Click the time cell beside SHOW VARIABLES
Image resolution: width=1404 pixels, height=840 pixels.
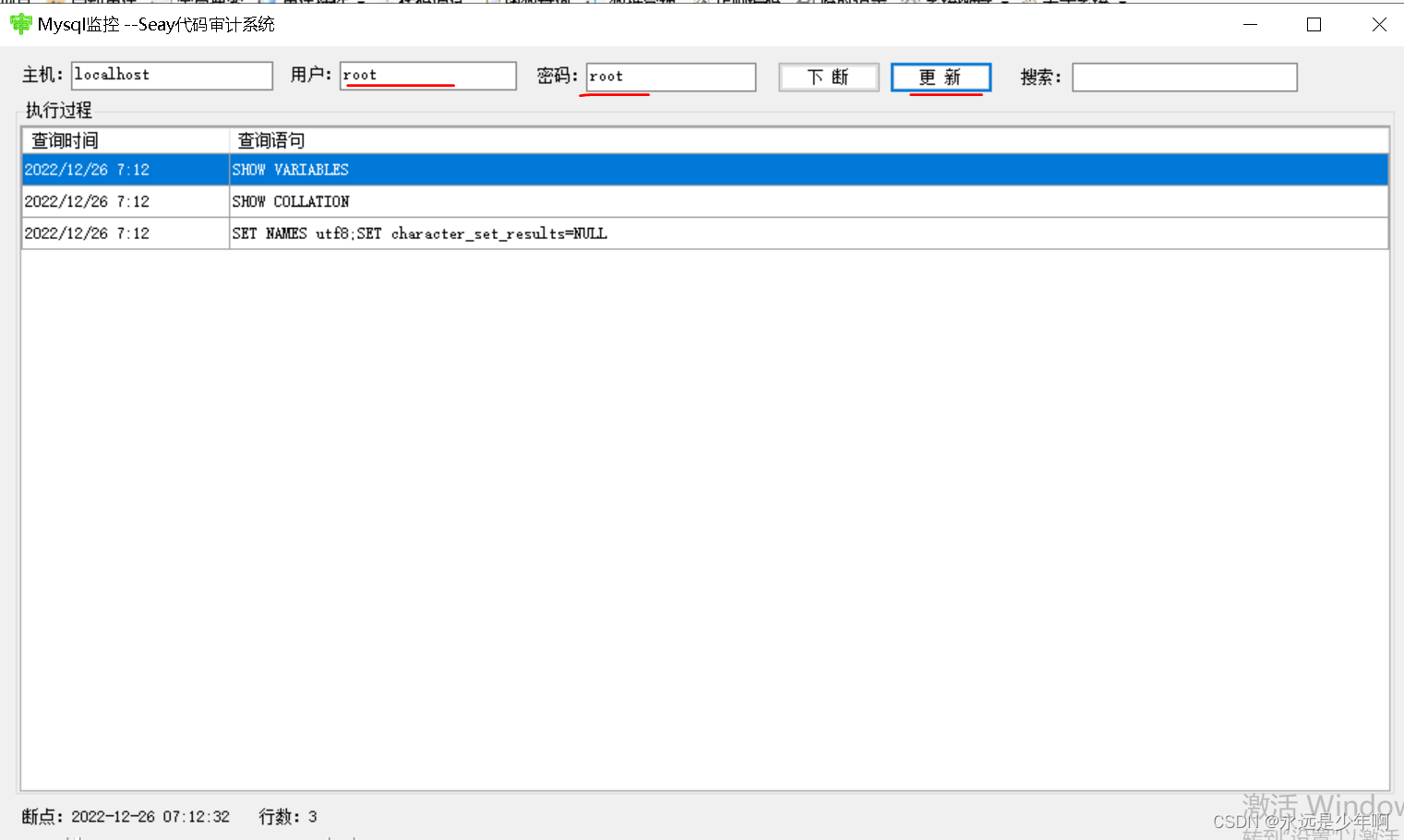coord(126,170)
